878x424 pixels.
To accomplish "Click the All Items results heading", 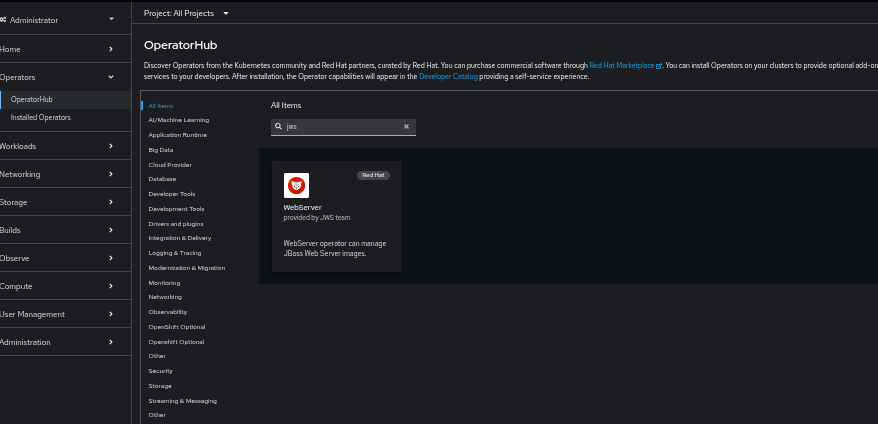I will 286,105.
